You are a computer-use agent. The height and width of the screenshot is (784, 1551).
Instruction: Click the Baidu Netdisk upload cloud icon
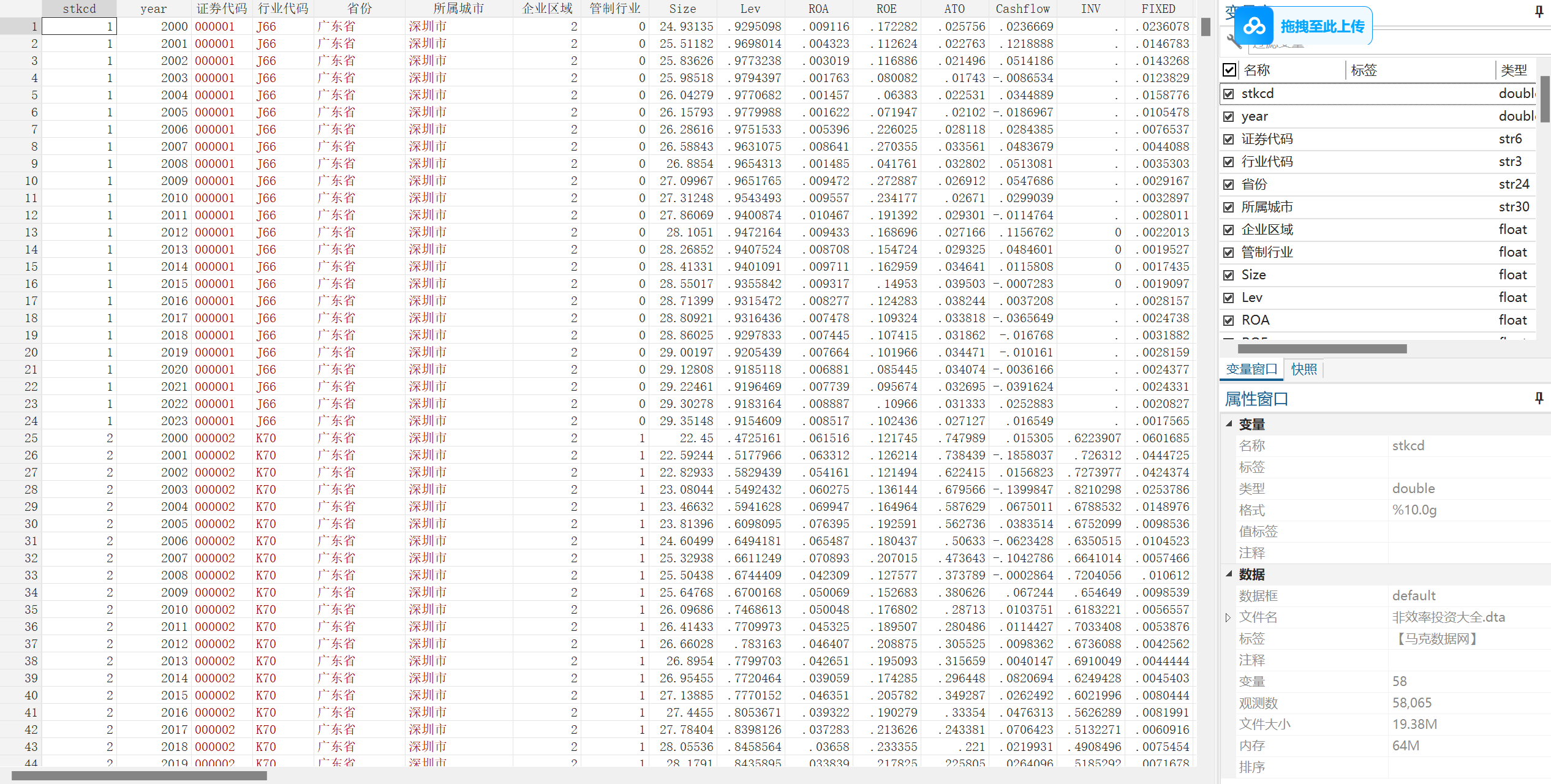(1254, 26)
